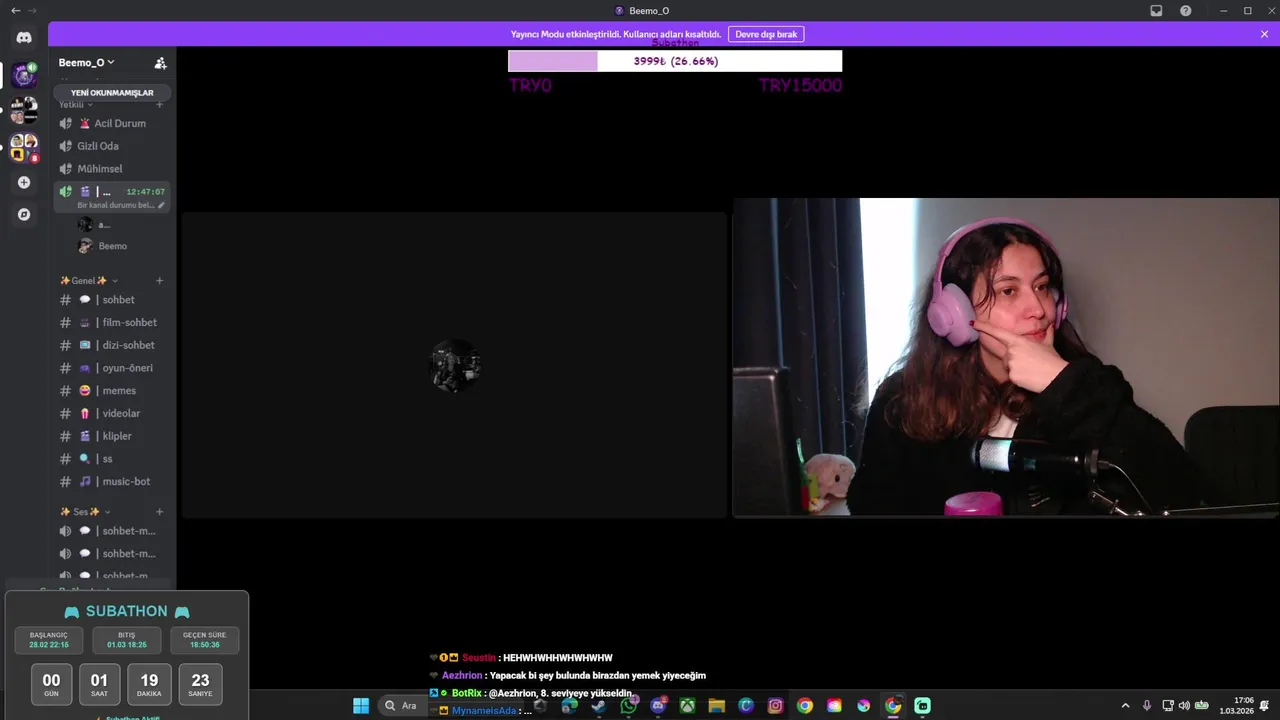Click the microphone icon in the system tray
This screenshot has height=720, width=1280.
coord(1146,706)
